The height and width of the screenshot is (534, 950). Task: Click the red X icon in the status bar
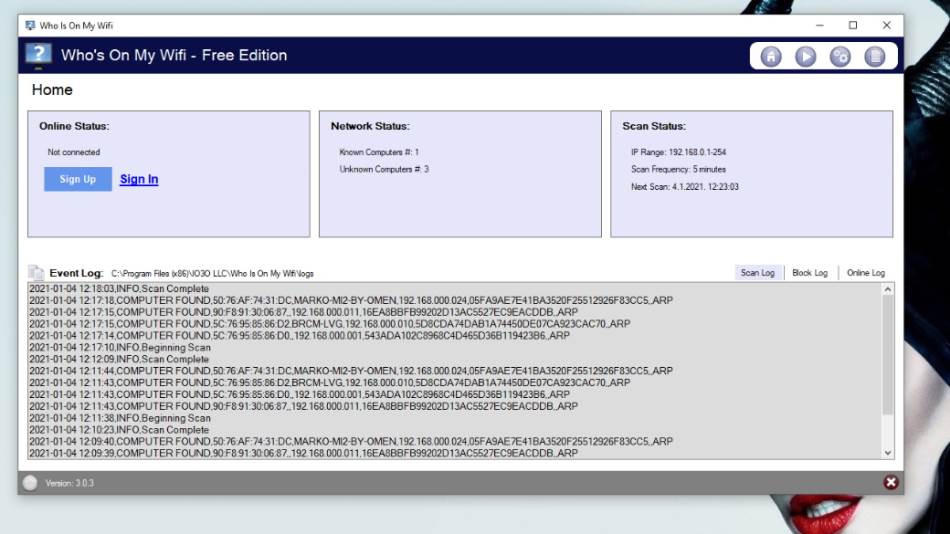tap(890, 483)
